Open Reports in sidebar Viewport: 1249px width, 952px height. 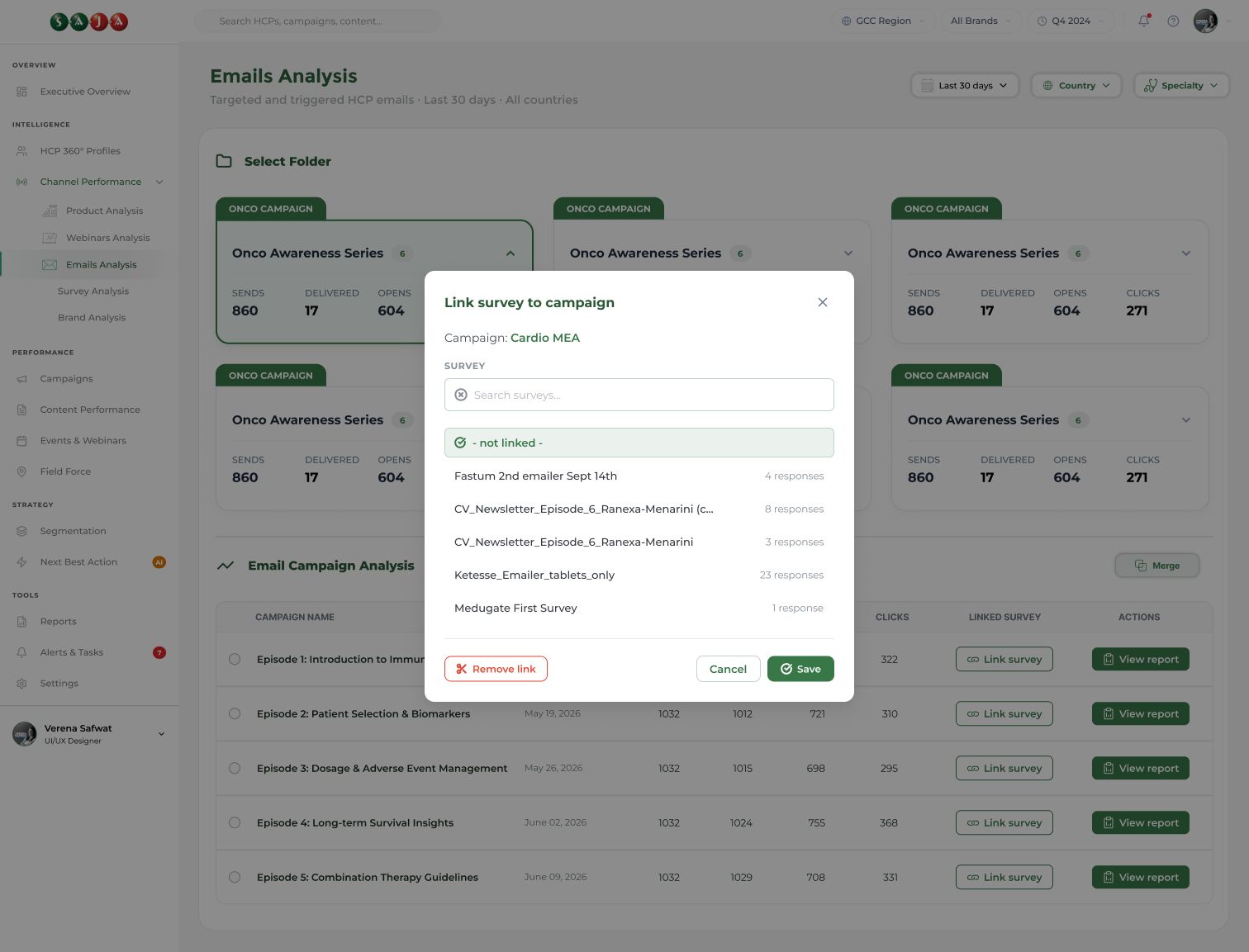click(58, 622)
